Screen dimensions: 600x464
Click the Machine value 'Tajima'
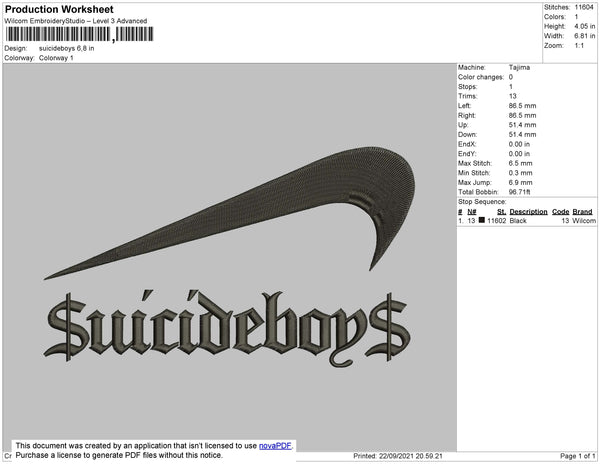519,67
